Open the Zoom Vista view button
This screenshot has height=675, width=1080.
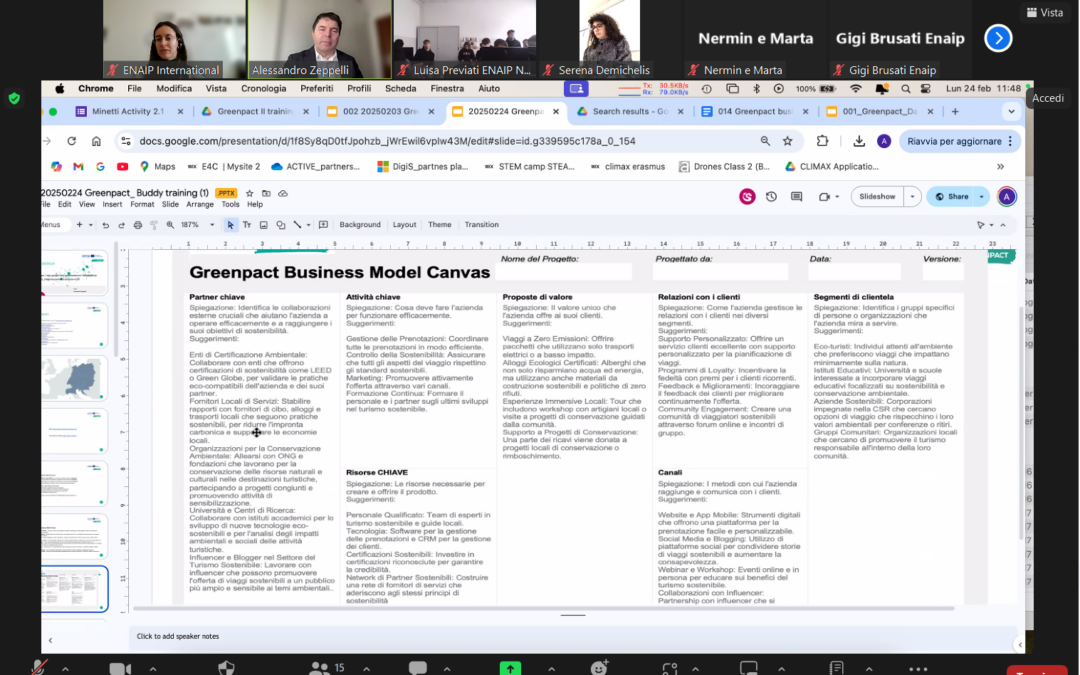(1045, 12)
